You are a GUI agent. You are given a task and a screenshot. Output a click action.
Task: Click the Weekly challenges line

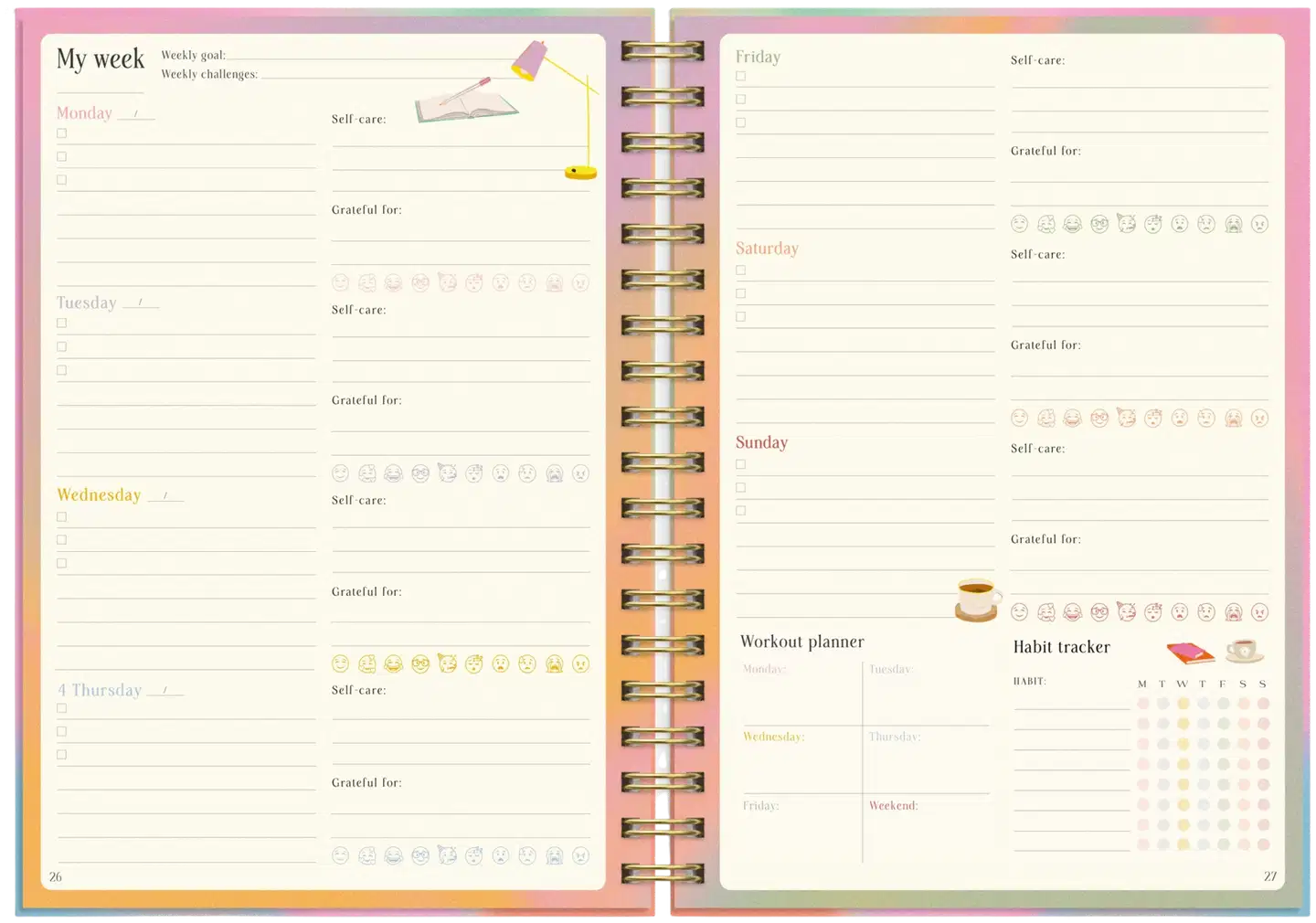(393, 75)
